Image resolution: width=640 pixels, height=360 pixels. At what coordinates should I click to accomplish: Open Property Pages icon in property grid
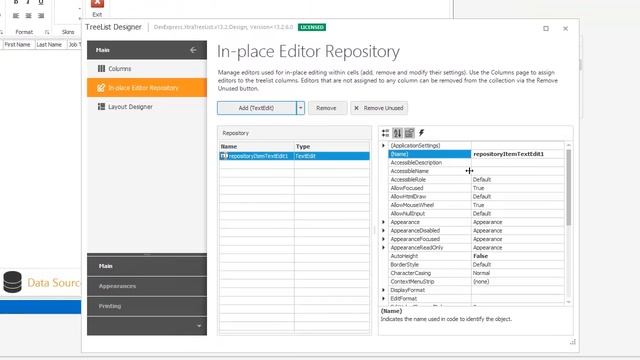pyautogui.click(x=409, y=133)
